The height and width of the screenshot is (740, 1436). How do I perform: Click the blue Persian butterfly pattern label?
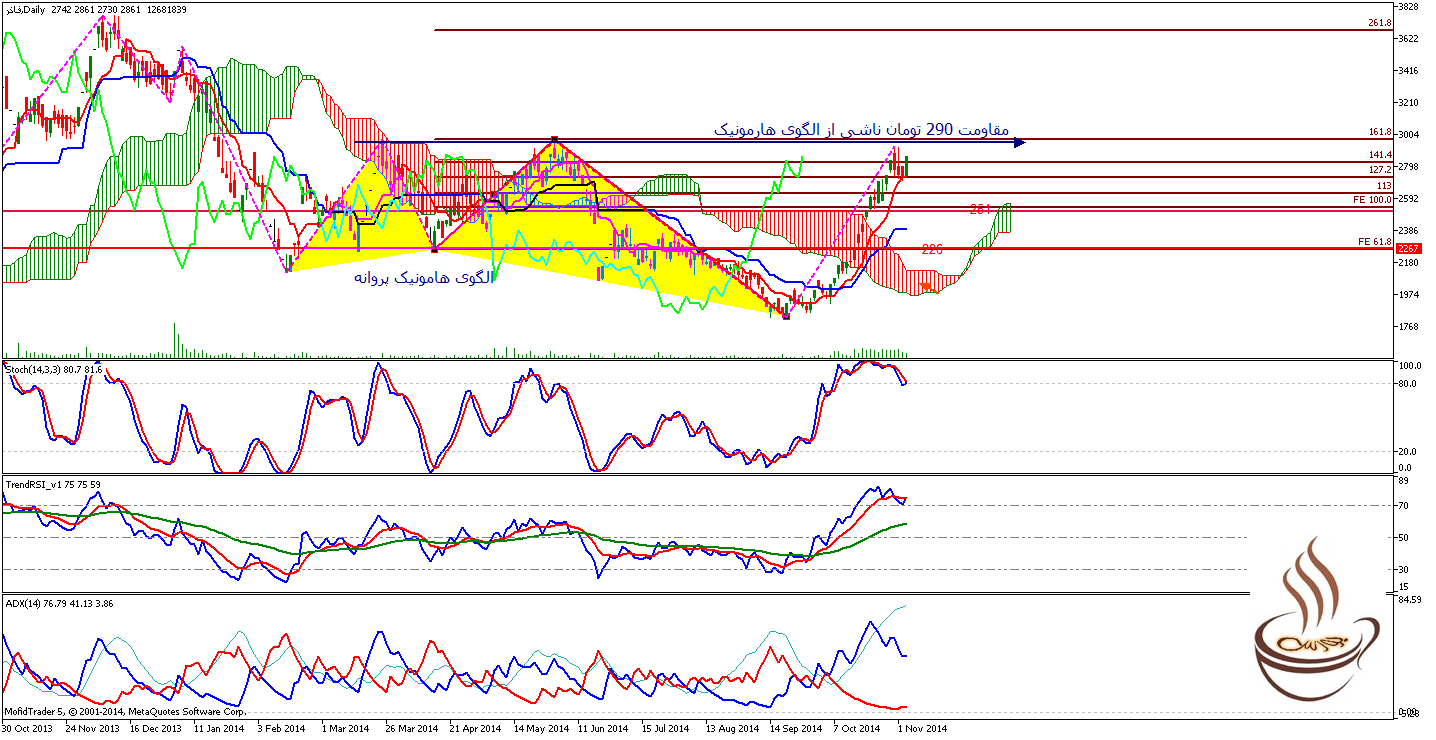(423, 277)
